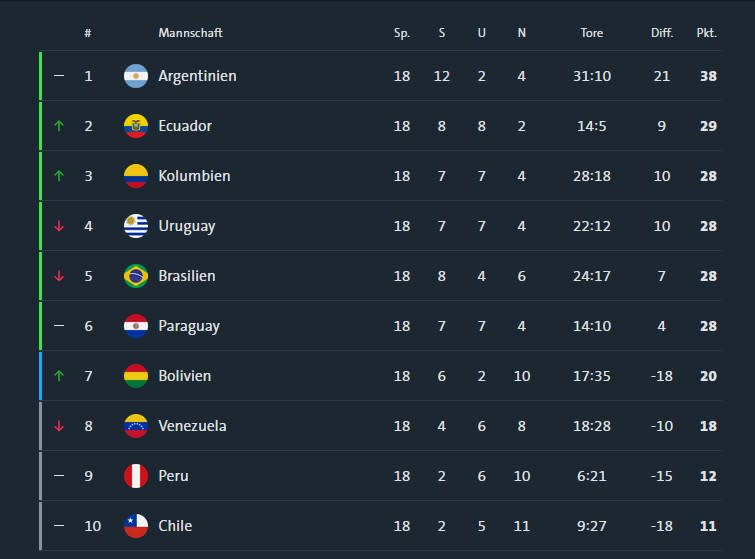This screenshot has height=559, width=755.
Task: Click the red down arrow beside Uruguay
Action: point(59,226)
